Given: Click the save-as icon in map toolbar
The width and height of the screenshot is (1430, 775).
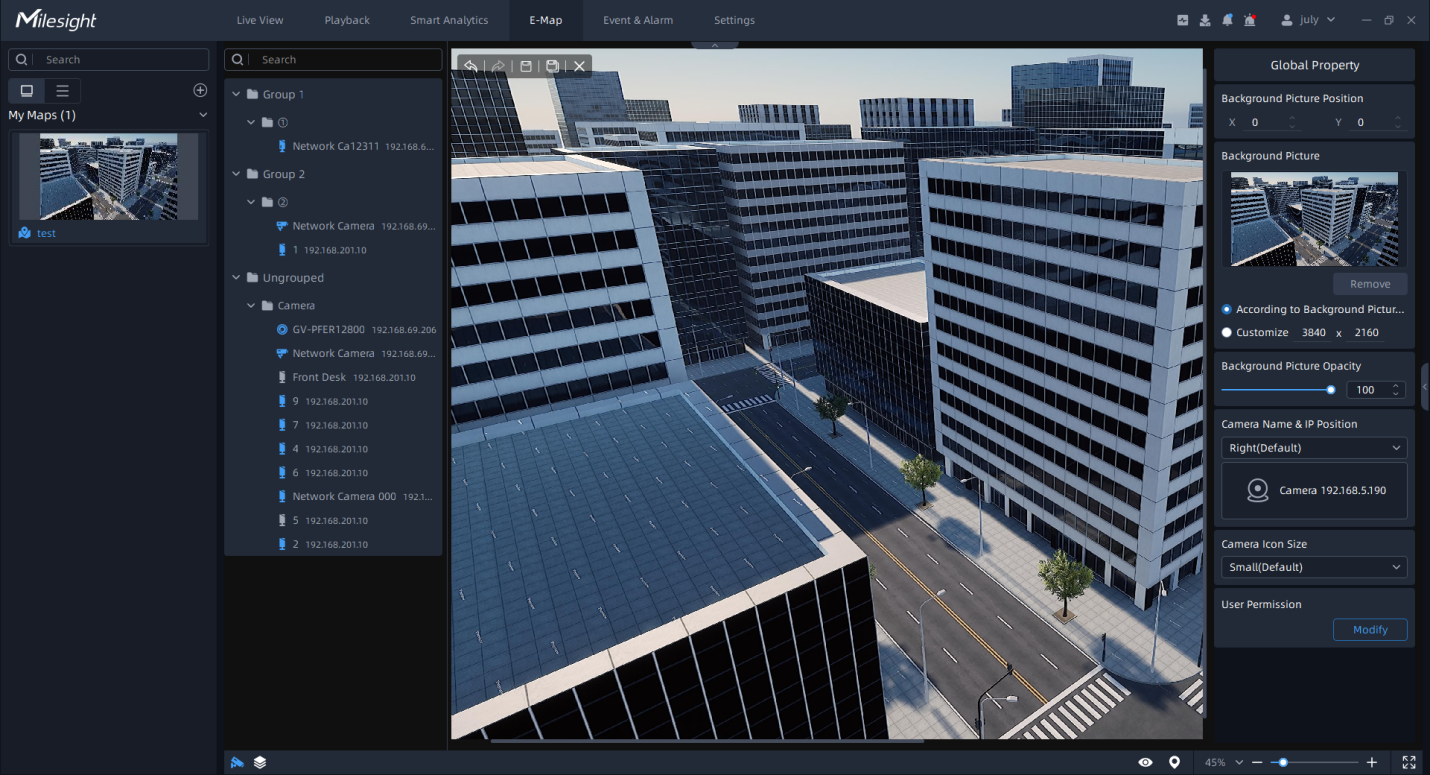Looking at the screenshot, I should click(552, 66).
